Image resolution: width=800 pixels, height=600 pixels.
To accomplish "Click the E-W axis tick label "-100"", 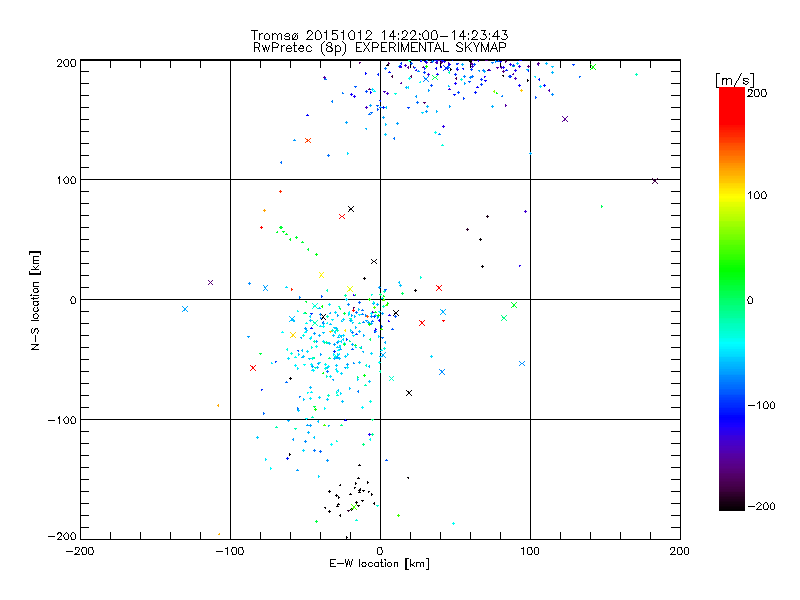I will pyautogui.click(x=230, y=551).
